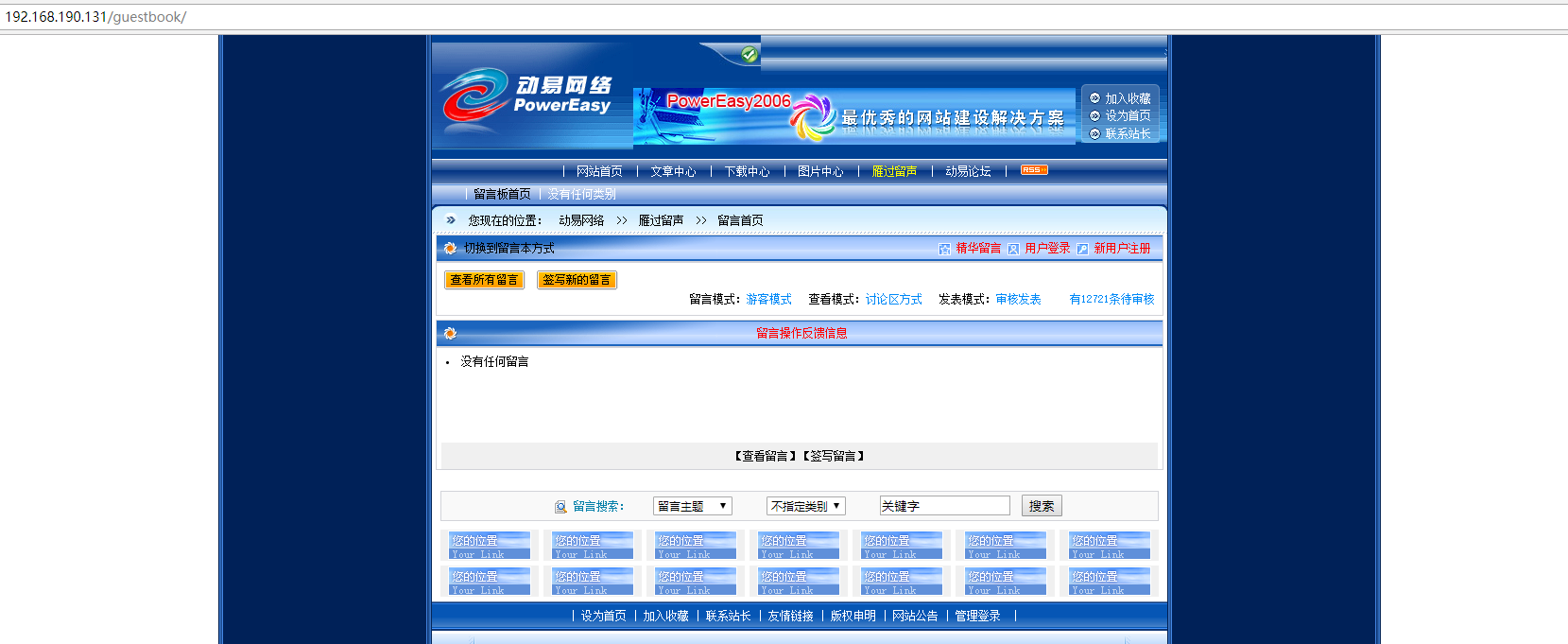Open 留言板首页 in sub-navigation
The width and height of the screenshot is (1568, 644).
tap(502, 194)
